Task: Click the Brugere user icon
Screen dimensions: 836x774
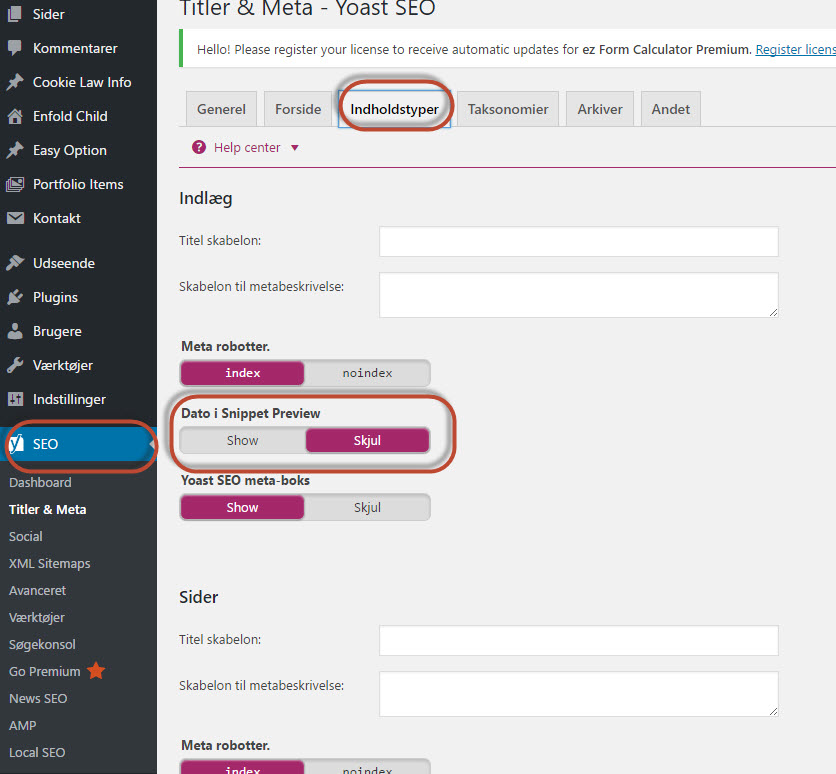Action: [x=15, y=331]
